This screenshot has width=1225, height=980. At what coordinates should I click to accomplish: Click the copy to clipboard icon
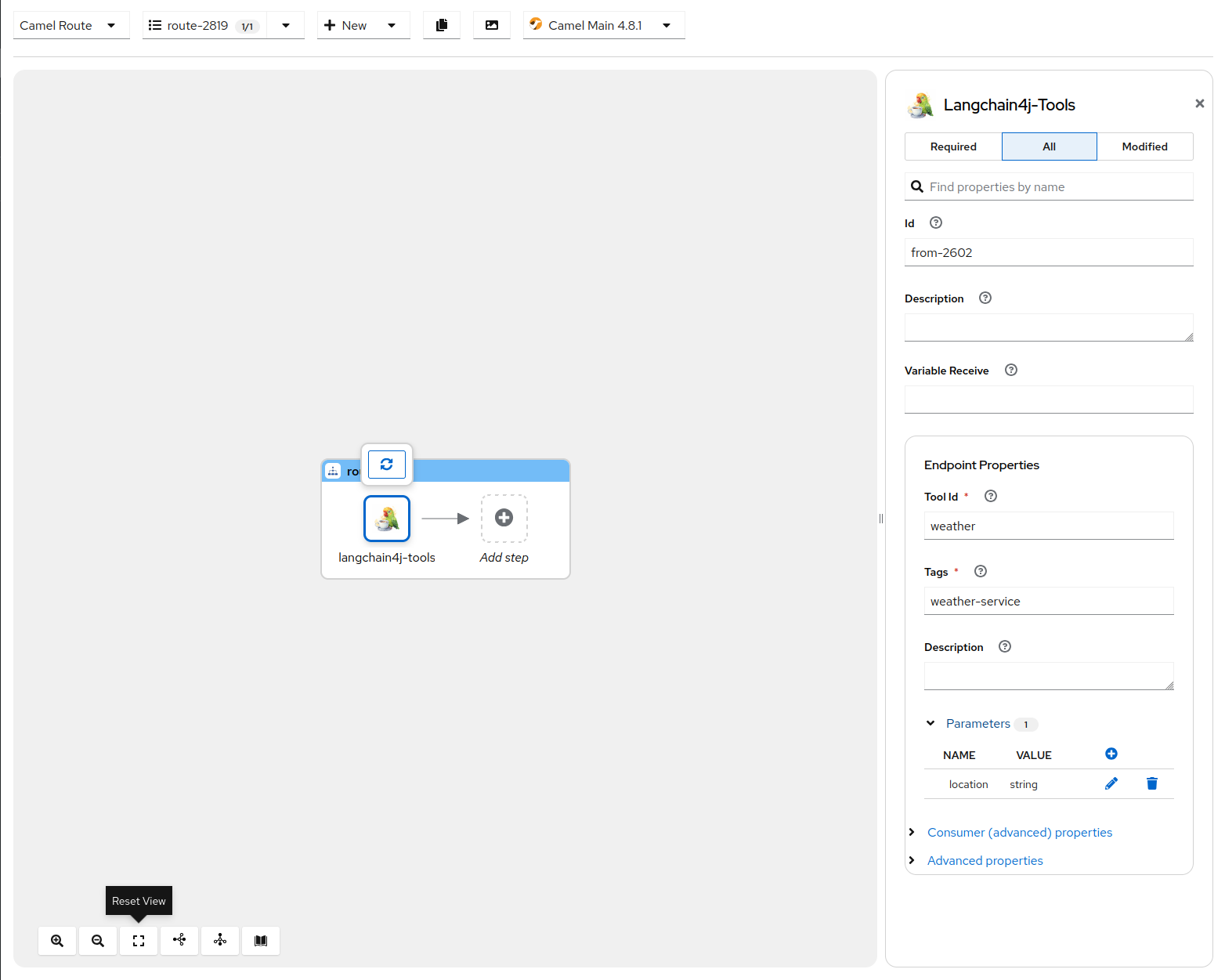[x=442, y=25]
